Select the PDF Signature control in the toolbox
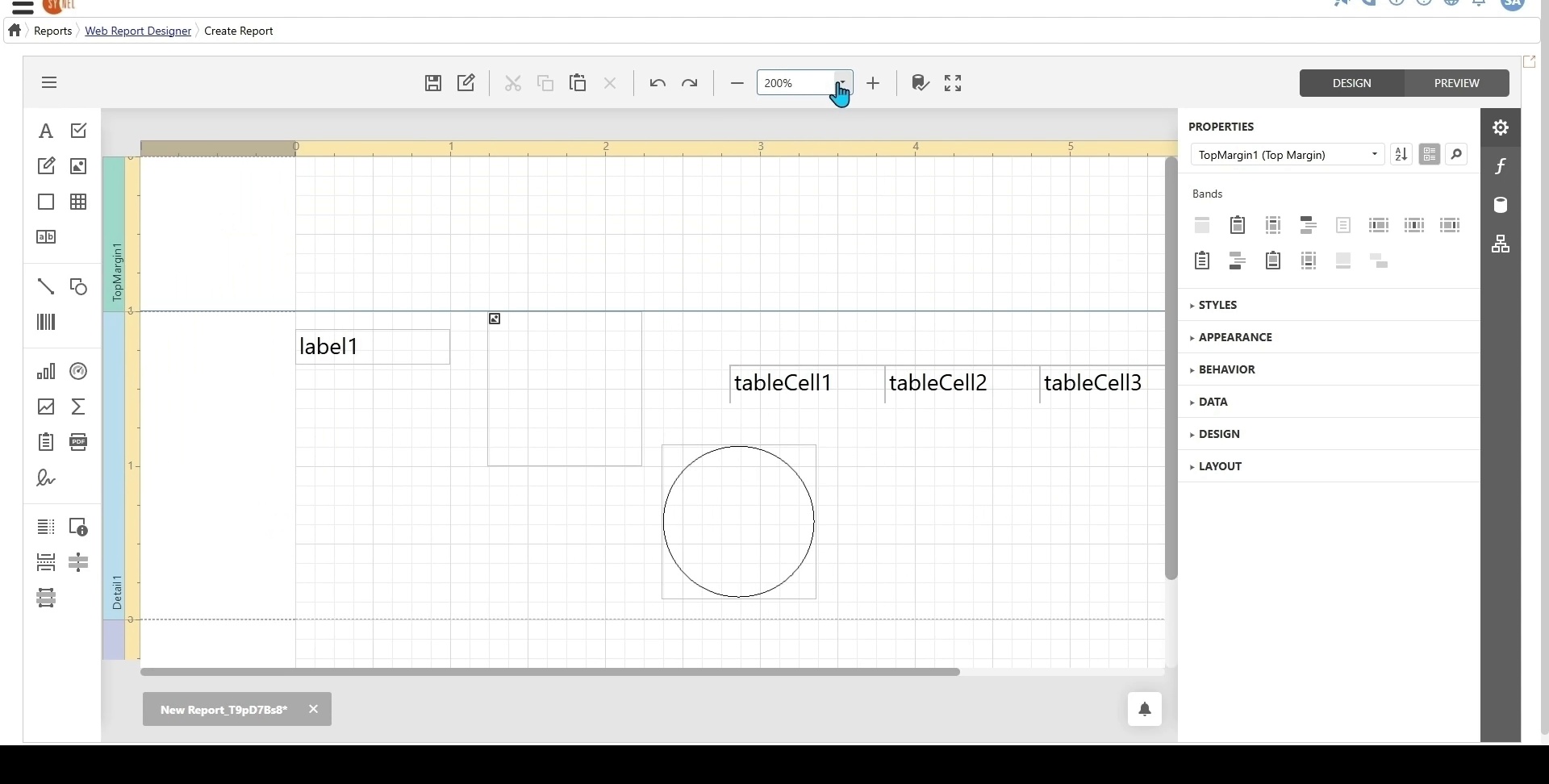Image resolution: width=1549 pixels, height=784 pixels. coord(46,478)
